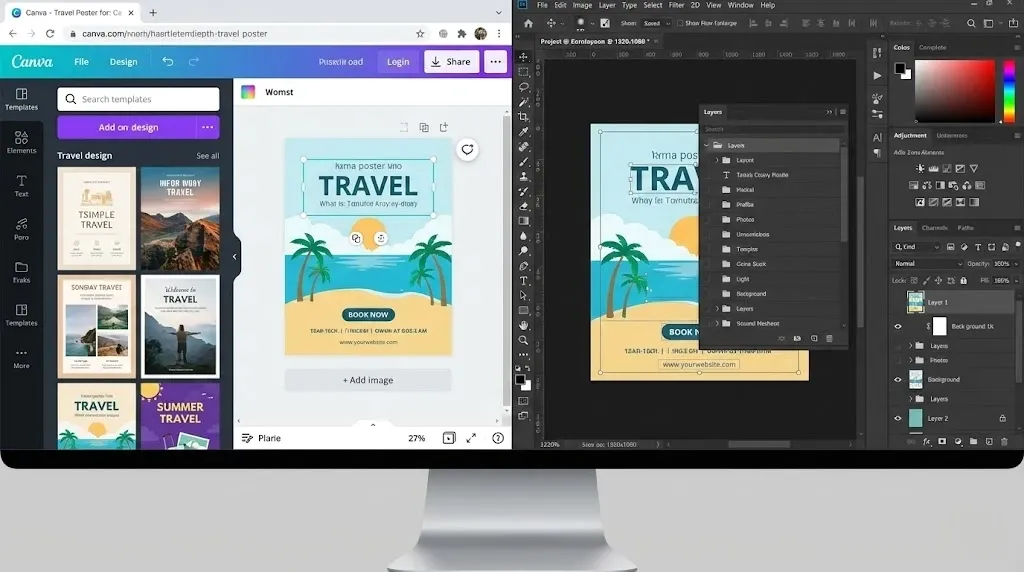
Task: Click the Add on design button
Action: pos(128,127)
